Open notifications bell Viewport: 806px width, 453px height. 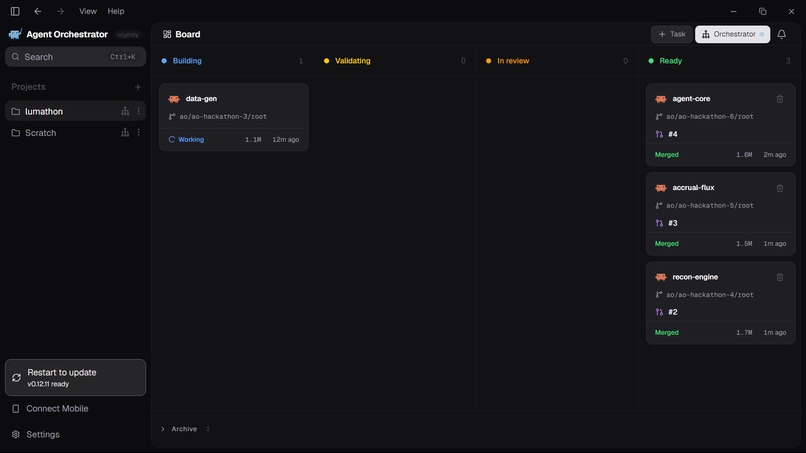(x=781, y=34)
